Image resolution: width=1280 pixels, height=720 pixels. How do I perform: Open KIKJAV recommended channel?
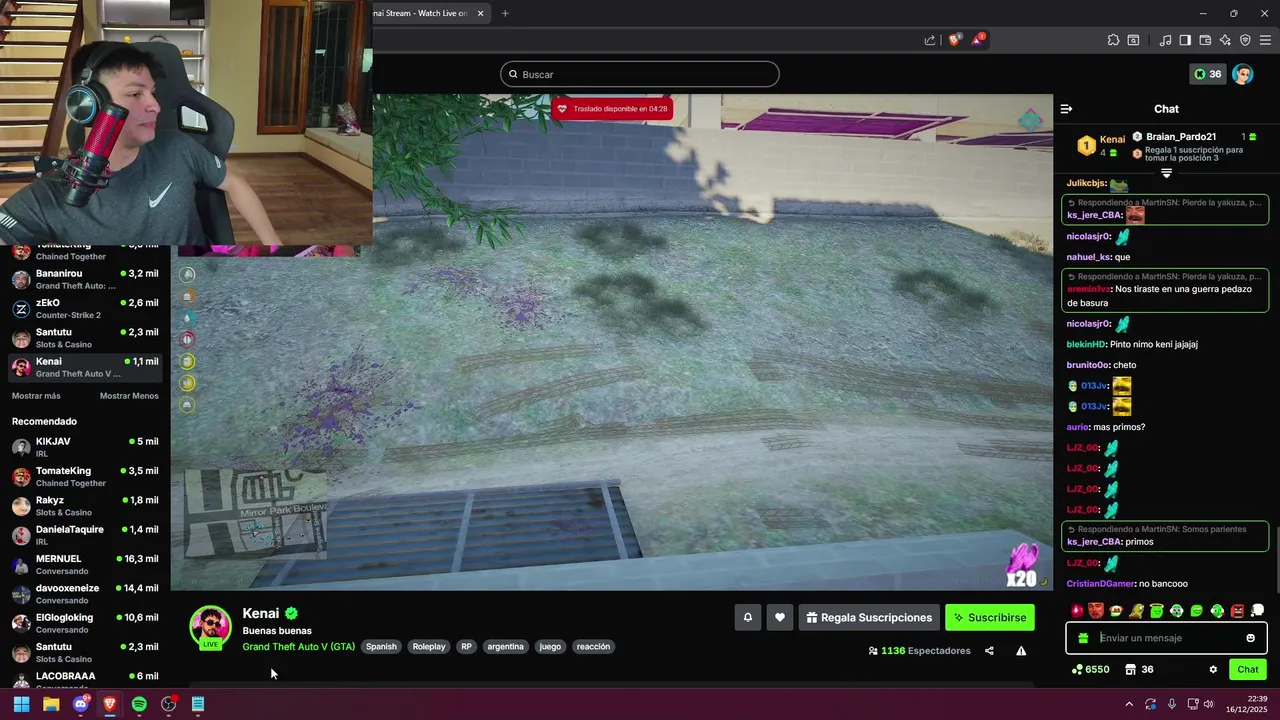point(85,447)
